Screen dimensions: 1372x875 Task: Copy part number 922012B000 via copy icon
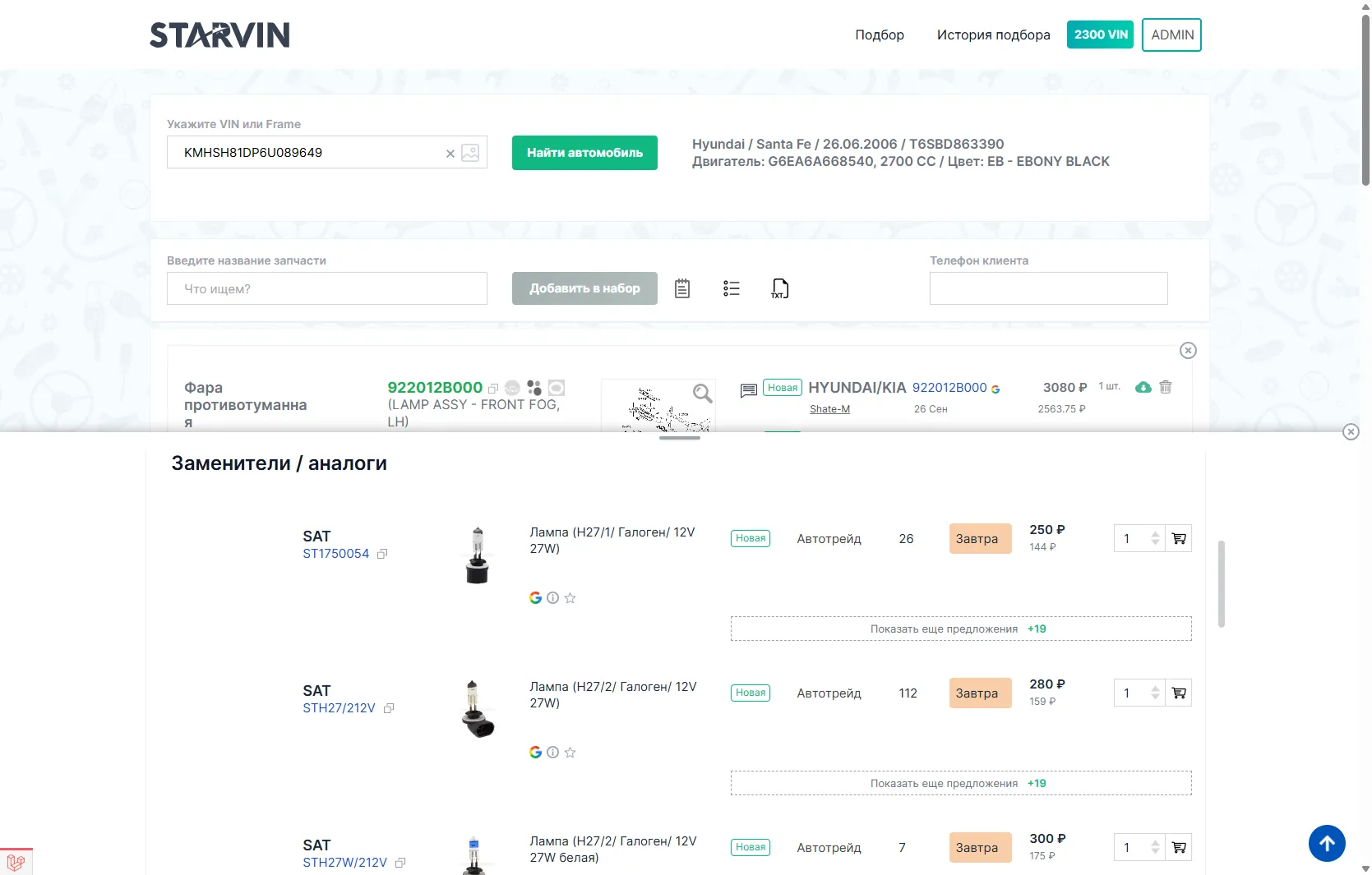tap(493, 389)
